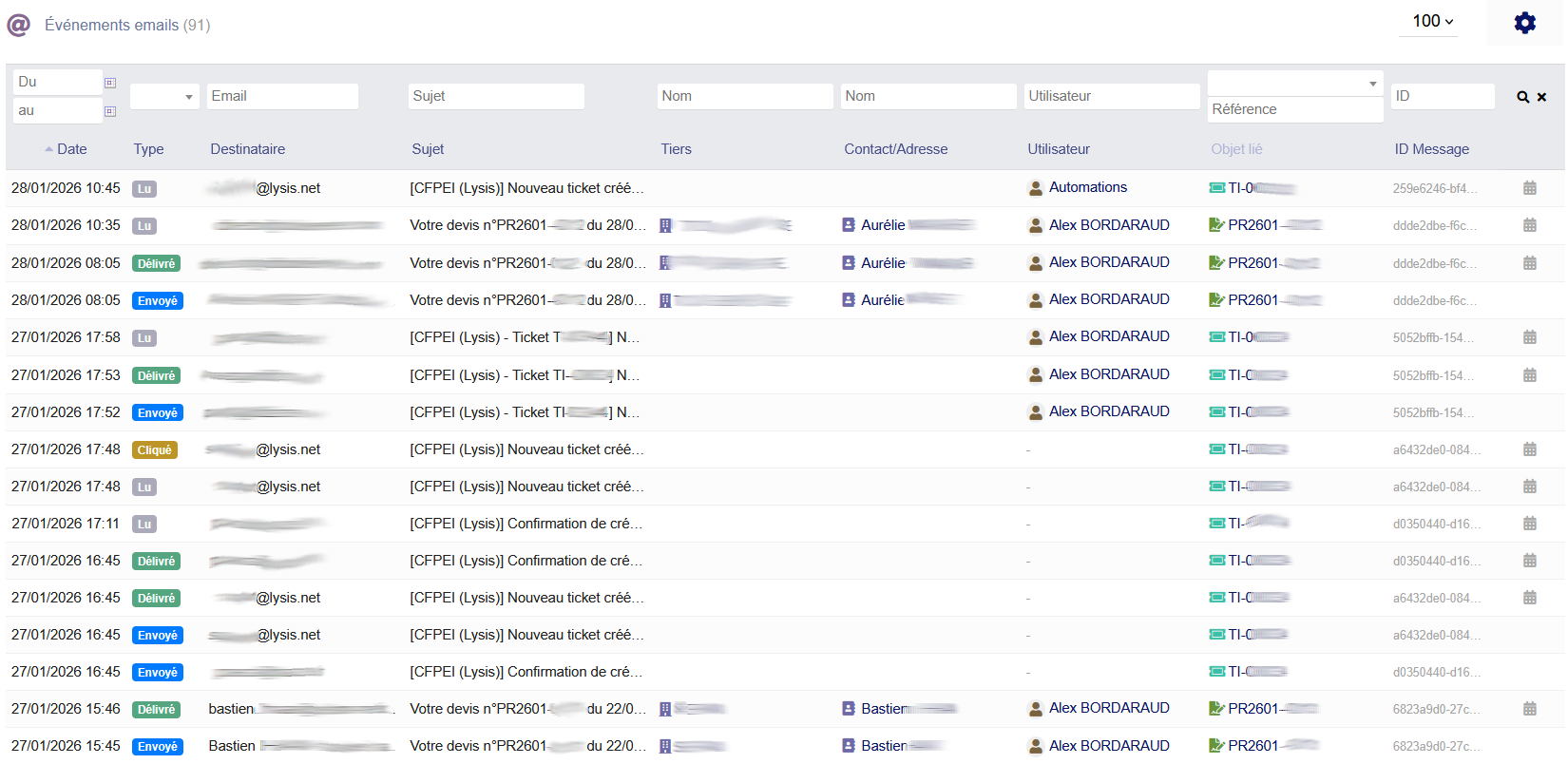Viewport: 1568px width, 764px height.
Task: Open the 'au' date picker calendar icon
Action: (x=110, y=111)
